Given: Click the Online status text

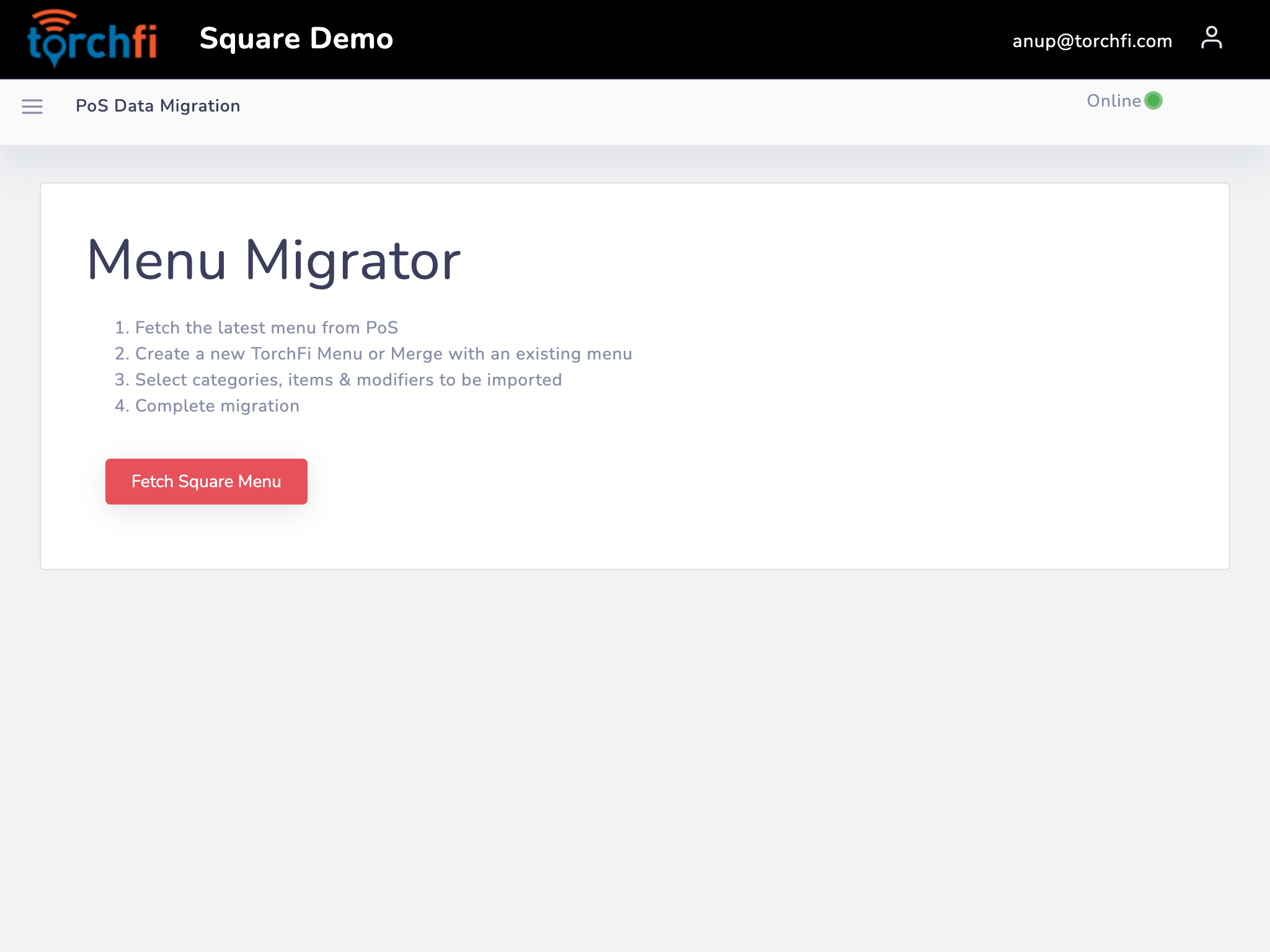Looking at the screenshot, I should coord(1114,101).
